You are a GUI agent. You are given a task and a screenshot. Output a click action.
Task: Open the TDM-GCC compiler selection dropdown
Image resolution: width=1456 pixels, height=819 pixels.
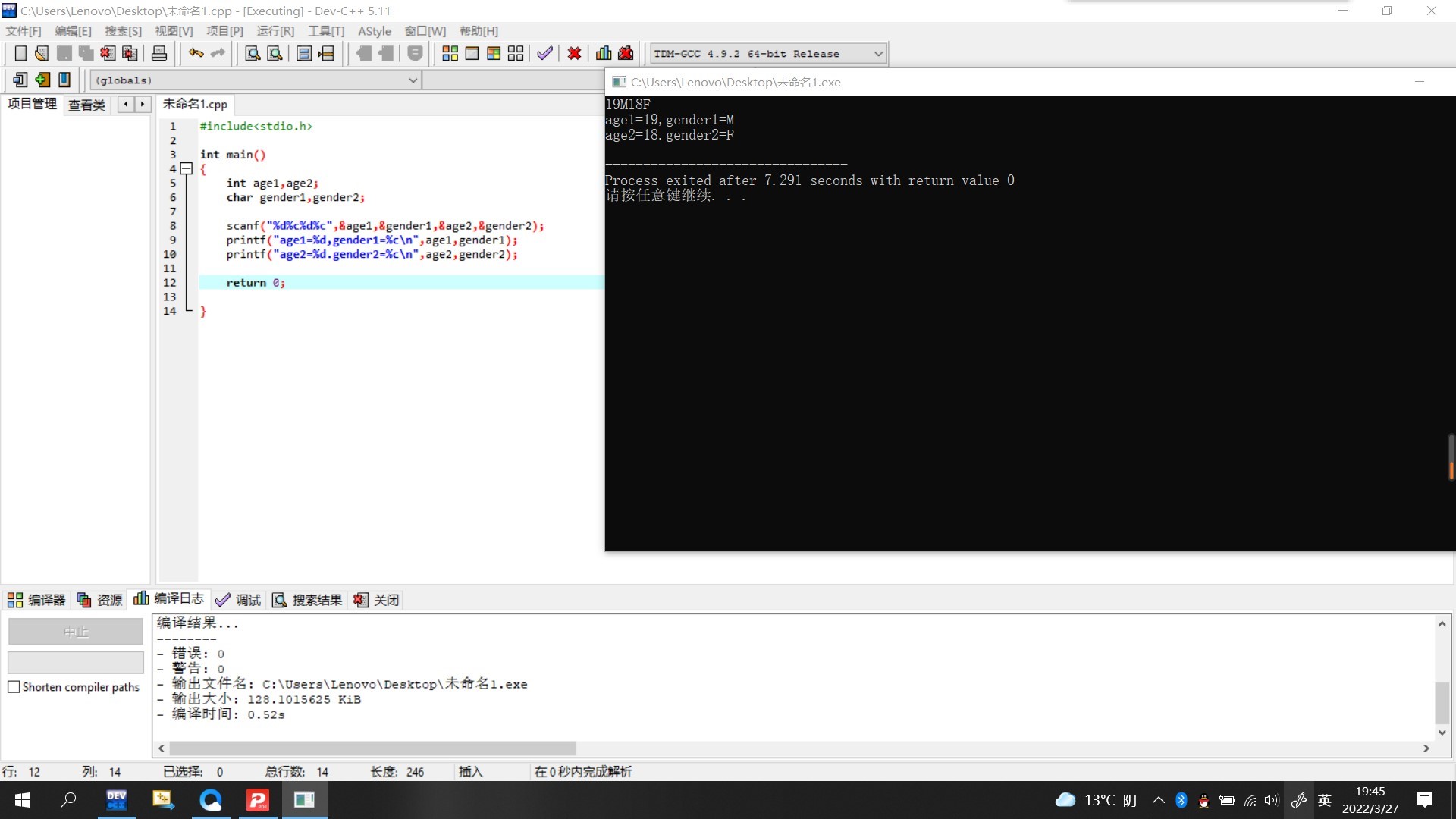point(878,54)
